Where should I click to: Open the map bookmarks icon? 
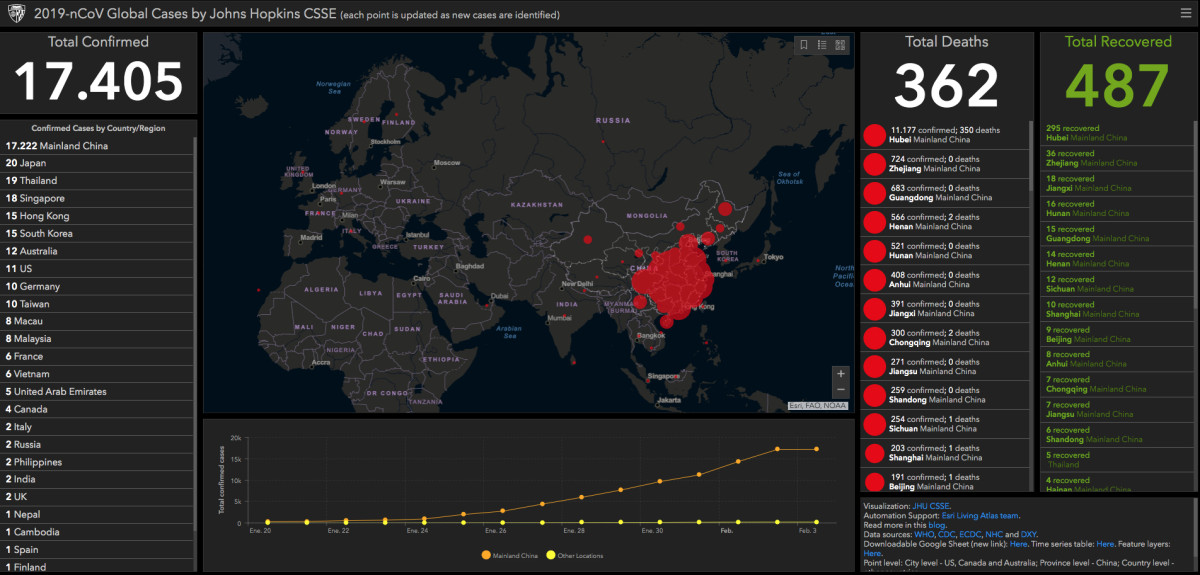[803, 45]
